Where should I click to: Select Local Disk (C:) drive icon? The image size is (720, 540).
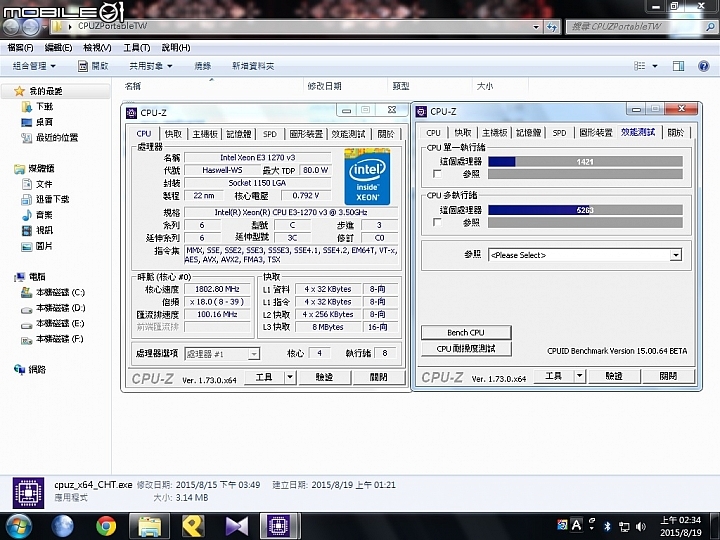[27, 292]
